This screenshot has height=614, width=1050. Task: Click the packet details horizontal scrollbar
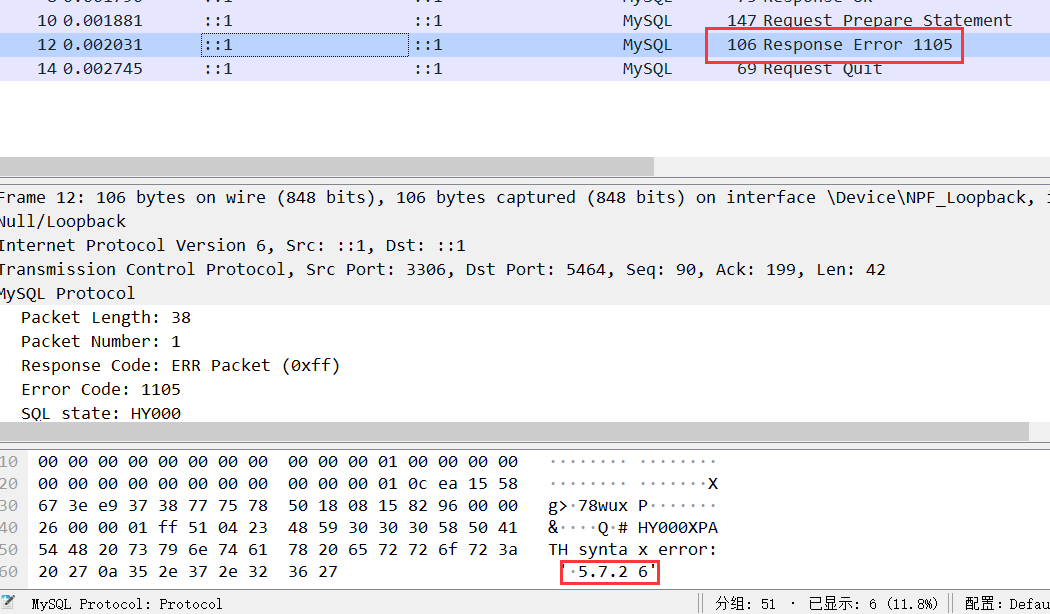click(513, 431)
